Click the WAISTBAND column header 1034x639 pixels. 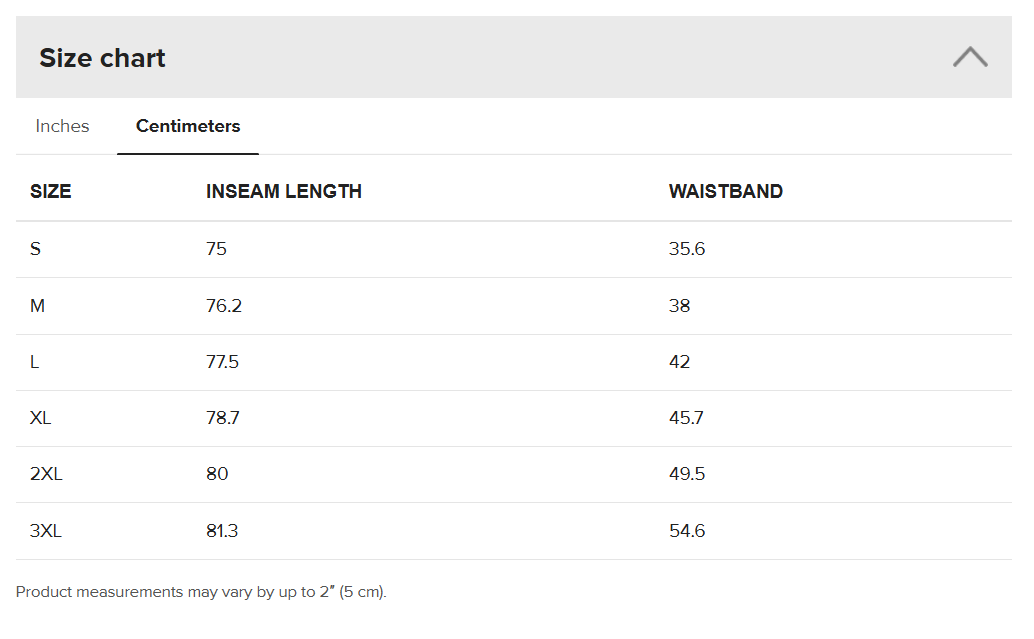(726, 191)
